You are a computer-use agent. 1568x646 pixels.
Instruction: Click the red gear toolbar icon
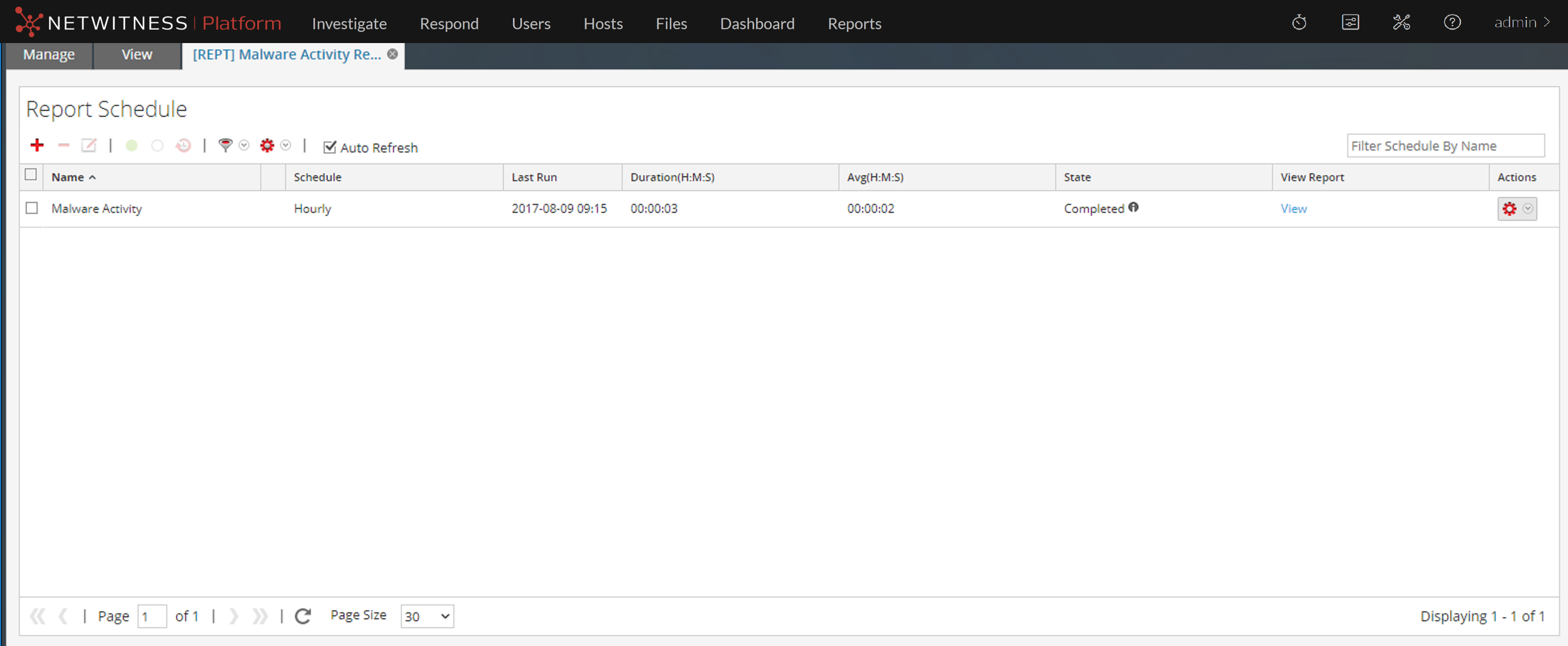tap(267, 146)
